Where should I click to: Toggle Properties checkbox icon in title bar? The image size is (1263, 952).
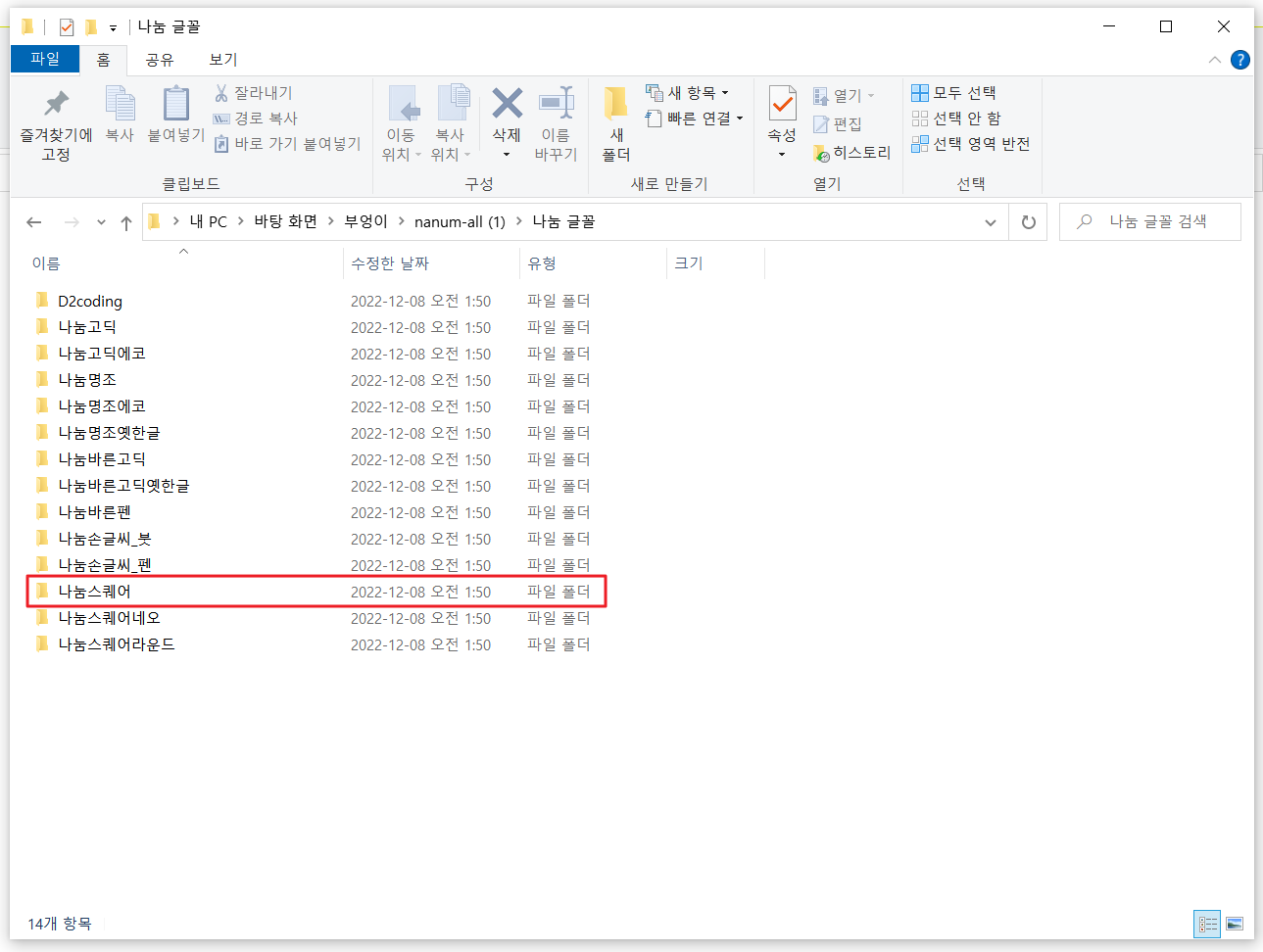click(66, 27)
